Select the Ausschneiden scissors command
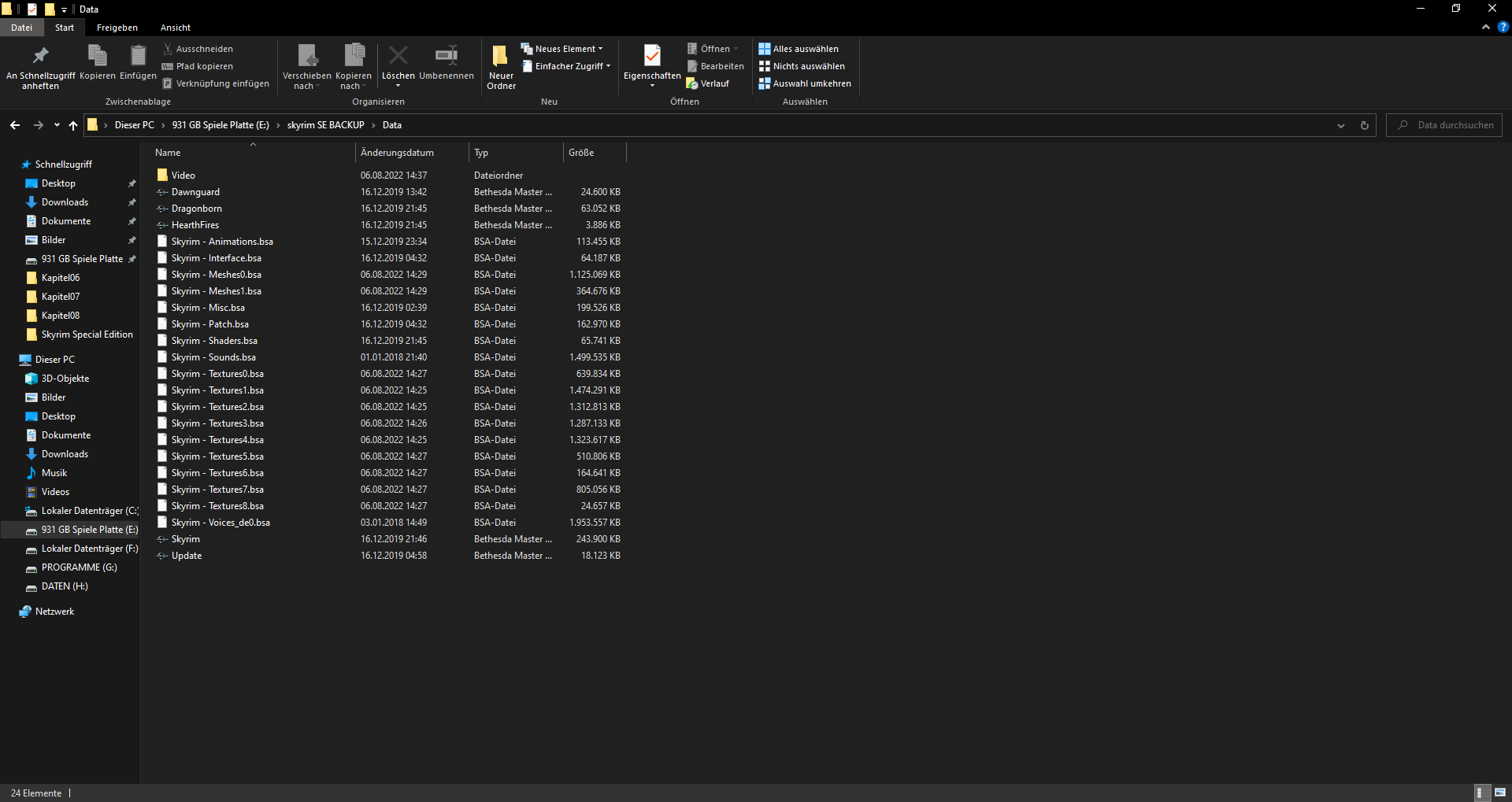This screenshot has height=802, width=1512. (x=198, y=49)
